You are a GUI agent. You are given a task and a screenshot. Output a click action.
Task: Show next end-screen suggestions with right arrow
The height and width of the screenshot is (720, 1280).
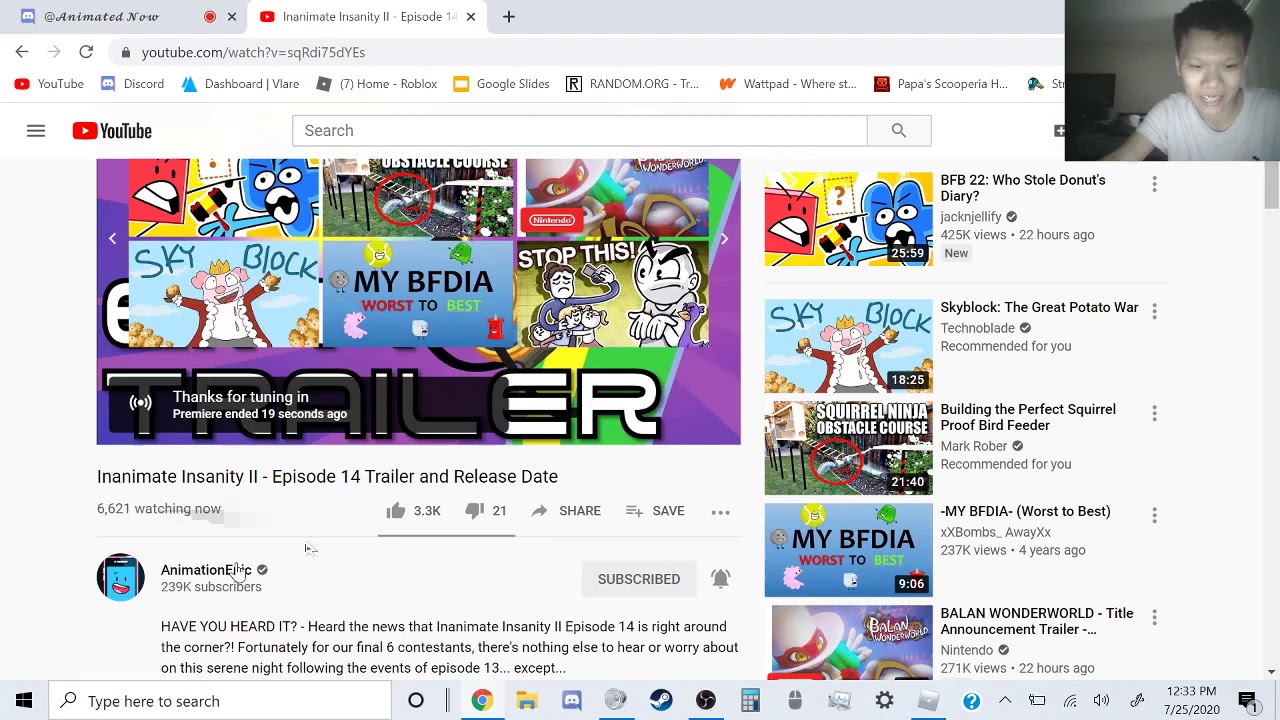(724, 239)
